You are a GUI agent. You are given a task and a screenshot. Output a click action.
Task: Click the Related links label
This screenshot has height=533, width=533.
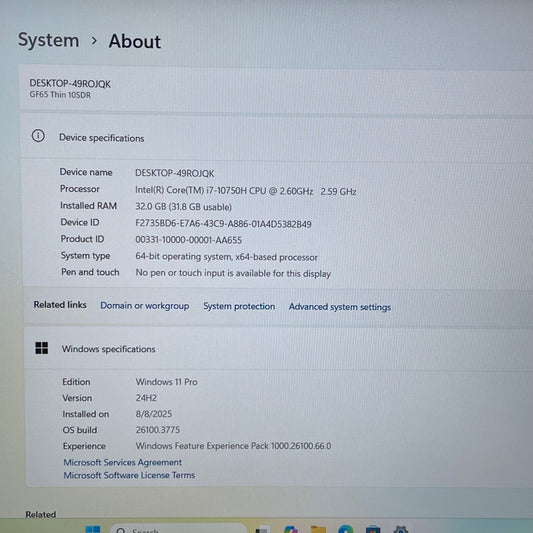[x=60, y=305]
